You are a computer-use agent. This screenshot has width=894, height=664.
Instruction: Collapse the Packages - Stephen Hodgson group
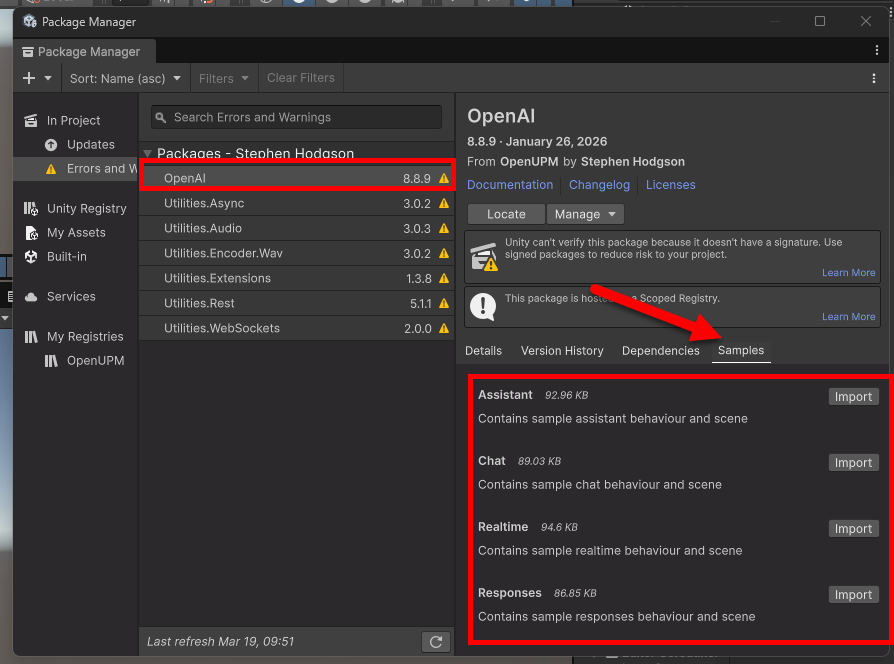click(147, 153)
